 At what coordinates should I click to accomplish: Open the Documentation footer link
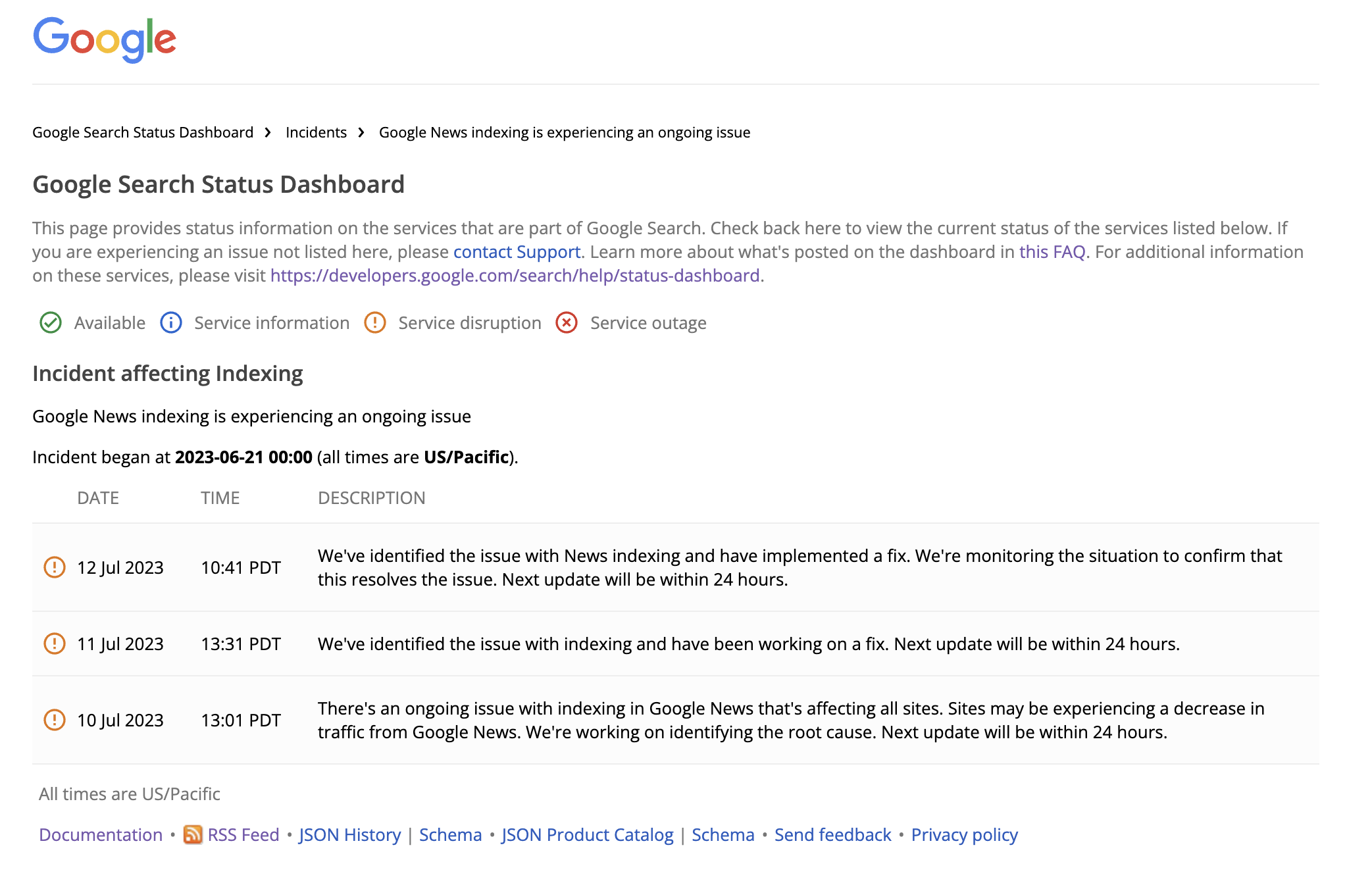point(101,835)
